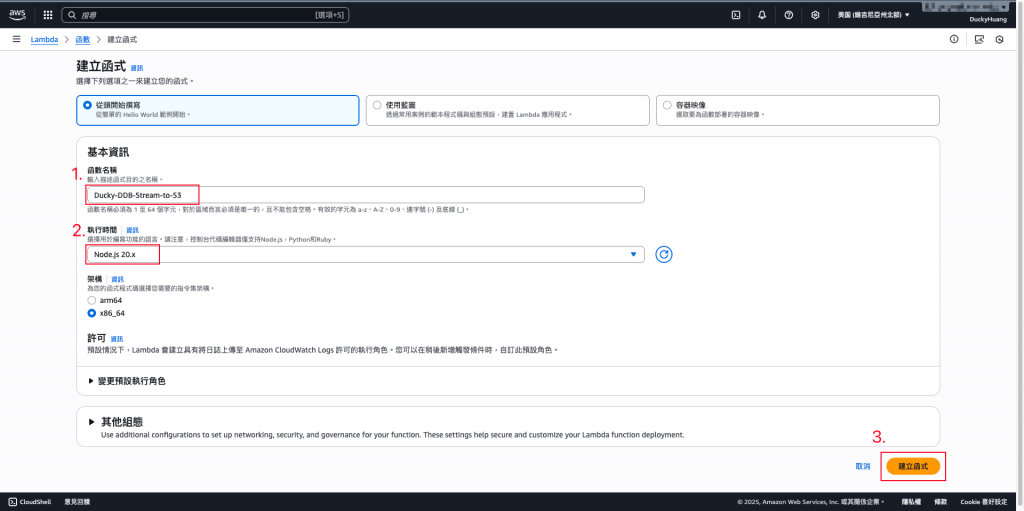1024x511 pixels.
Task: Open the Node.js 20.x runtime dropdown
Action: coord(364,254)
